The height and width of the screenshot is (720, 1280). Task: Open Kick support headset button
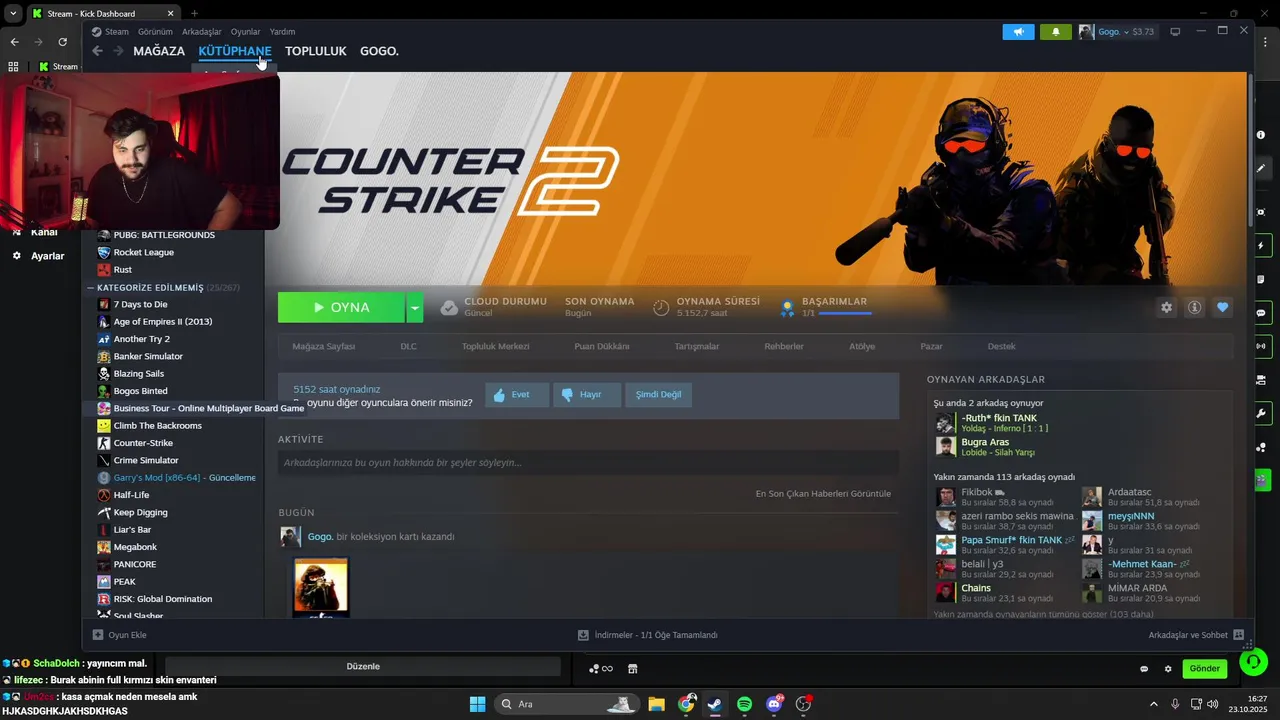(1253, 662)
